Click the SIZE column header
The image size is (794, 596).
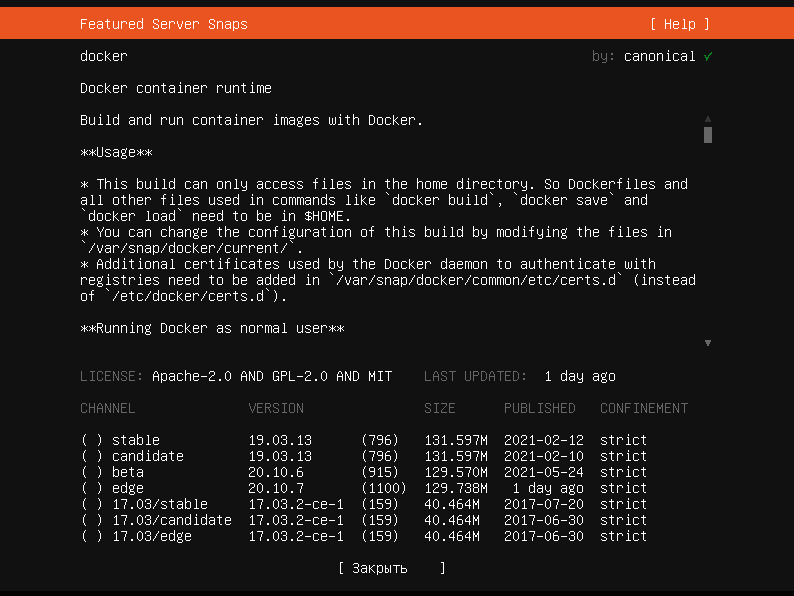(440, 408)
